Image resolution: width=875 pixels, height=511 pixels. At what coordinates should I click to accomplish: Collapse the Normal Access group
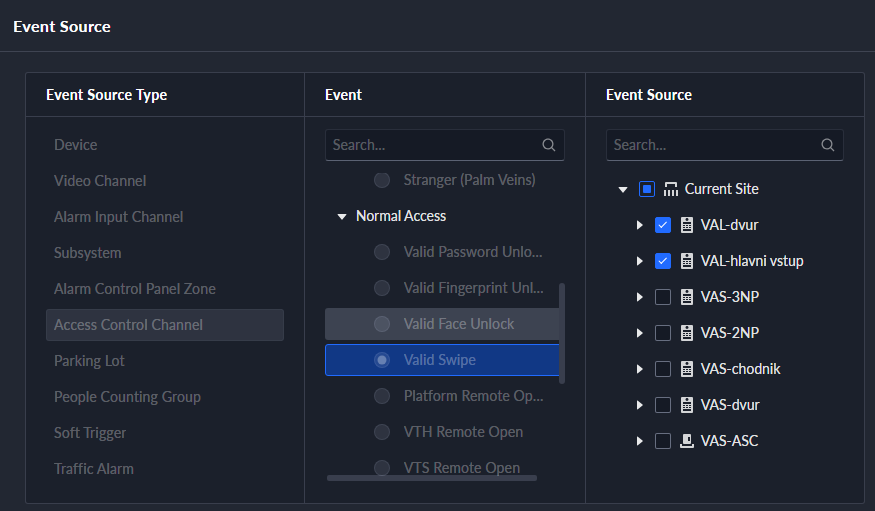pos(342,216)
